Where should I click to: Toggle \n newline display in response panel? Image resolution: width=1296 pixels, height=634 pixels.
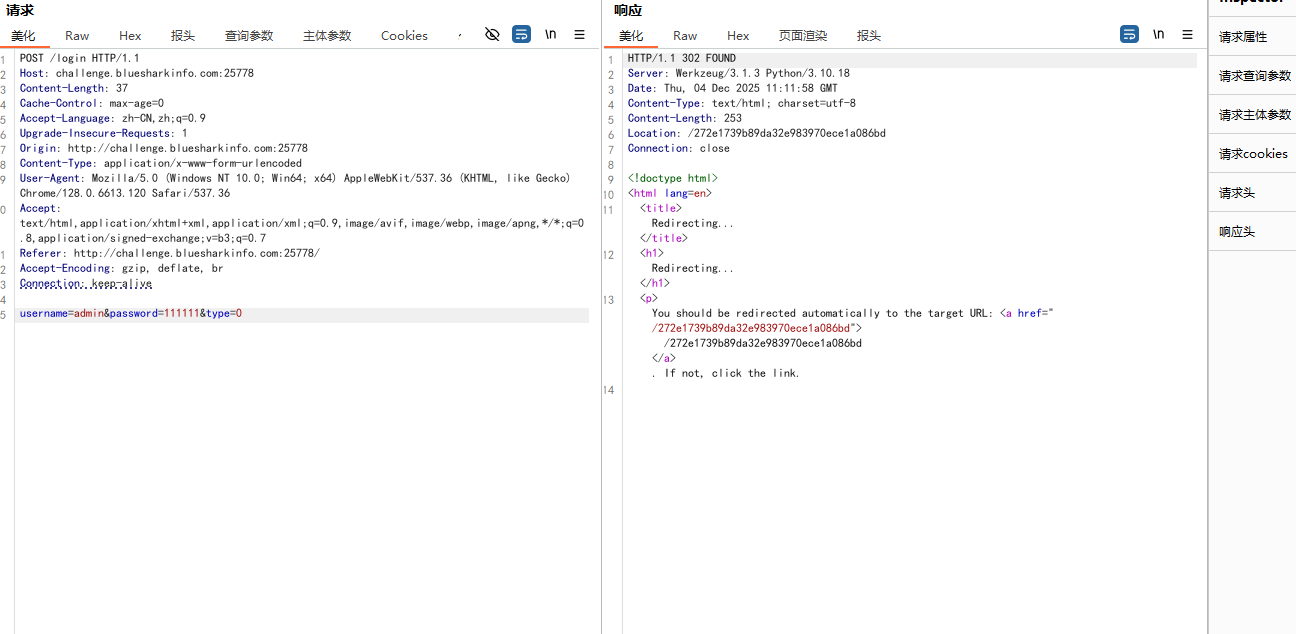(x=1158, y=34)
